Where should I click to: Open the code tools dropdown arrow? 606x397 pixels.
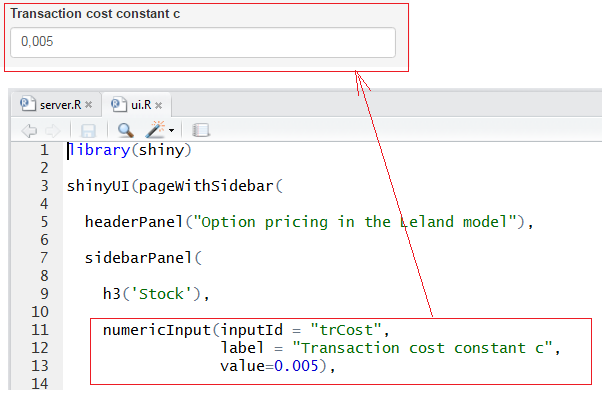[171, 131]
